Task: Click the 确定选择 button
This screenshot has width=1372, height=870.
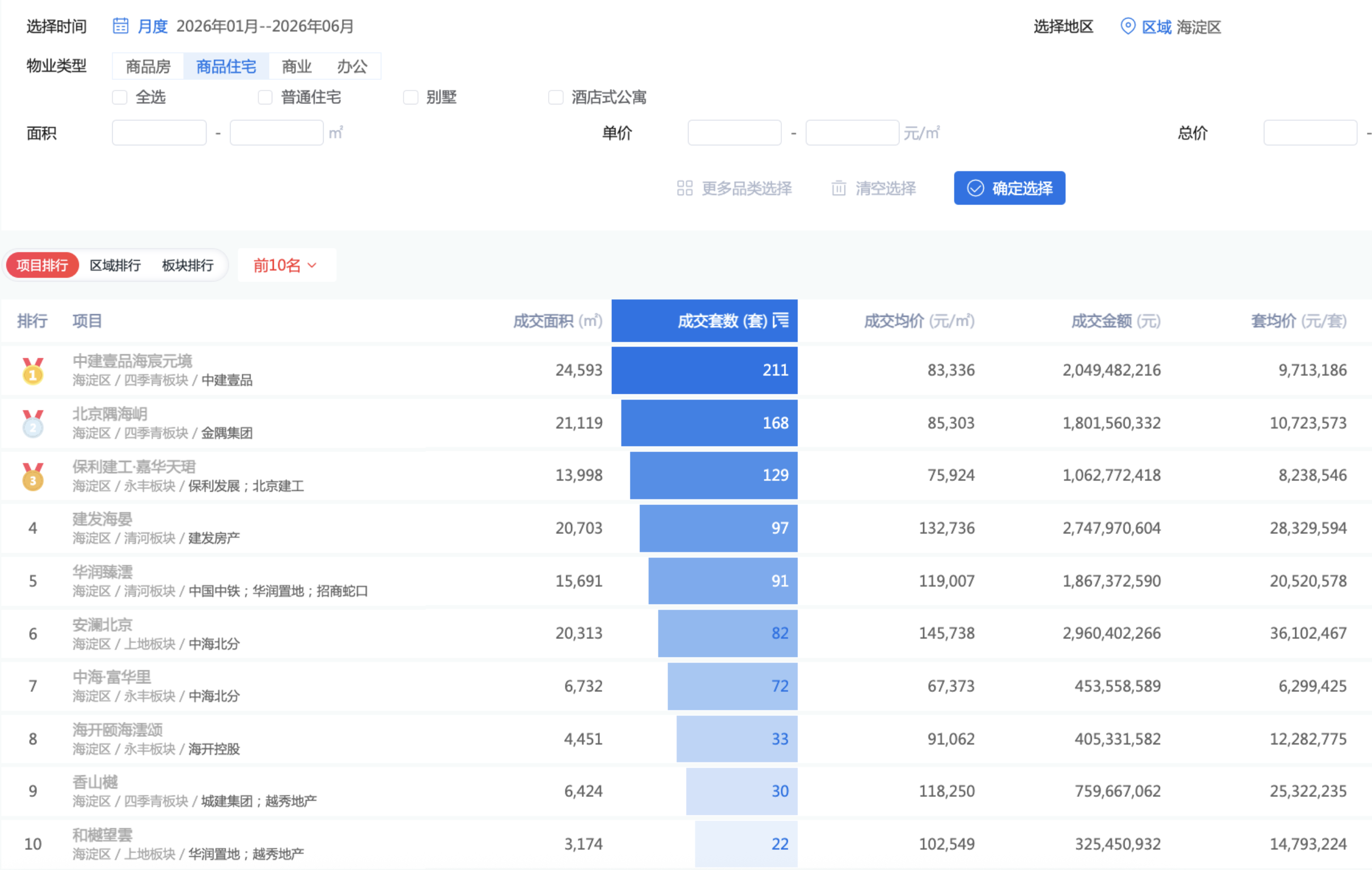Action: click(x=1010, y=188)
